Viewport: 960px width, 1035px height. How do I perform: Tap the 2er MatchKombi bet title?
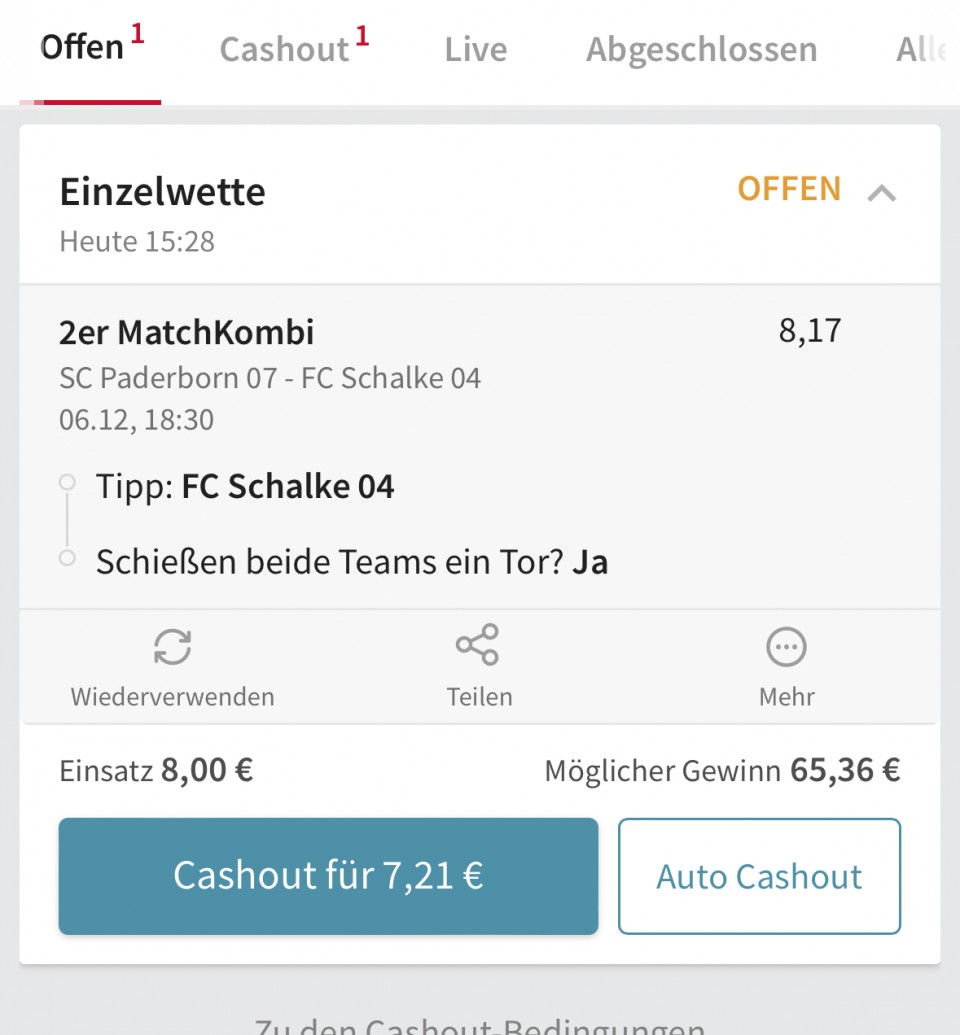tap(186, 332)
